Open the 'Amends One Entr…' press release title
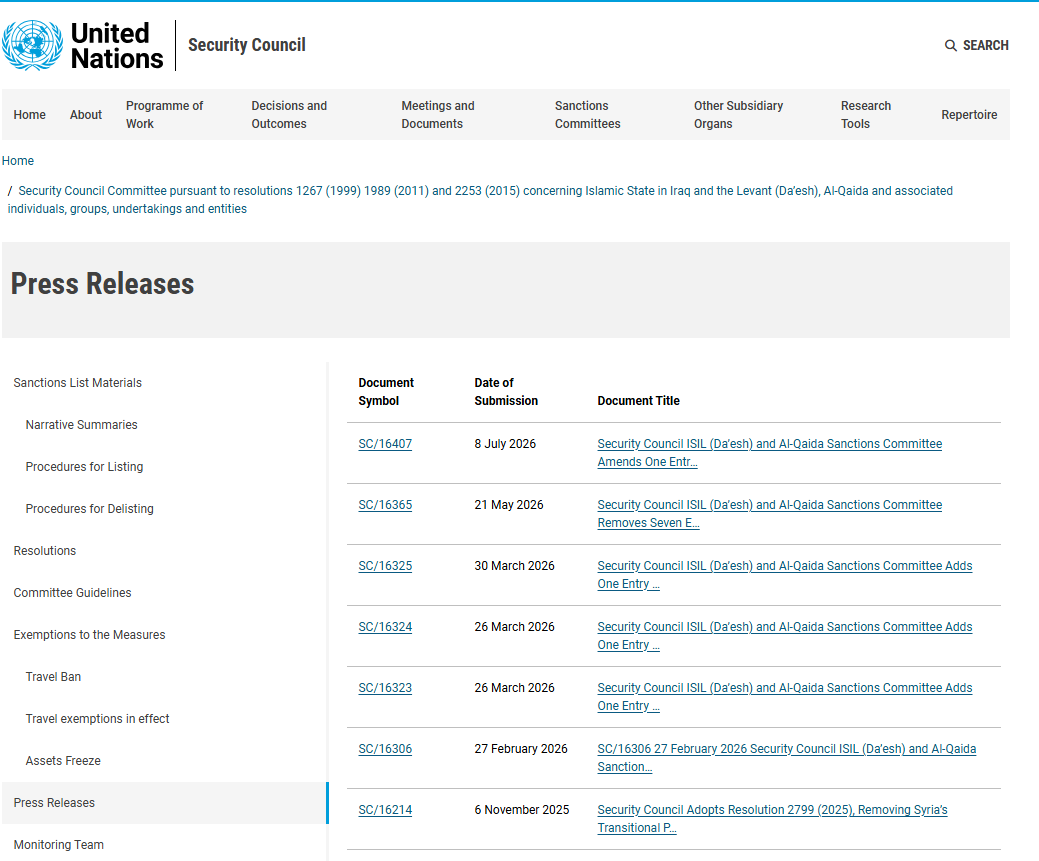 [769, 453]
